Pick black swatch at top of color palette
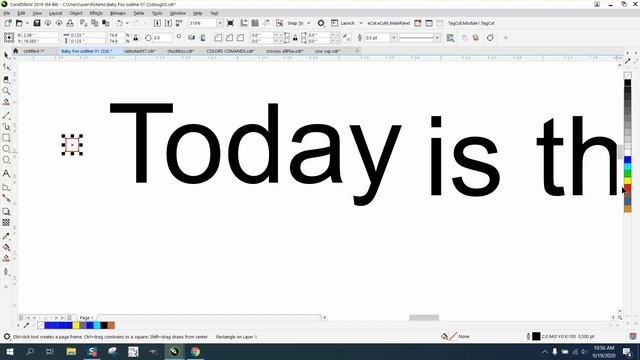Viewport: 640px width, 360px height. tap(628, 83)
